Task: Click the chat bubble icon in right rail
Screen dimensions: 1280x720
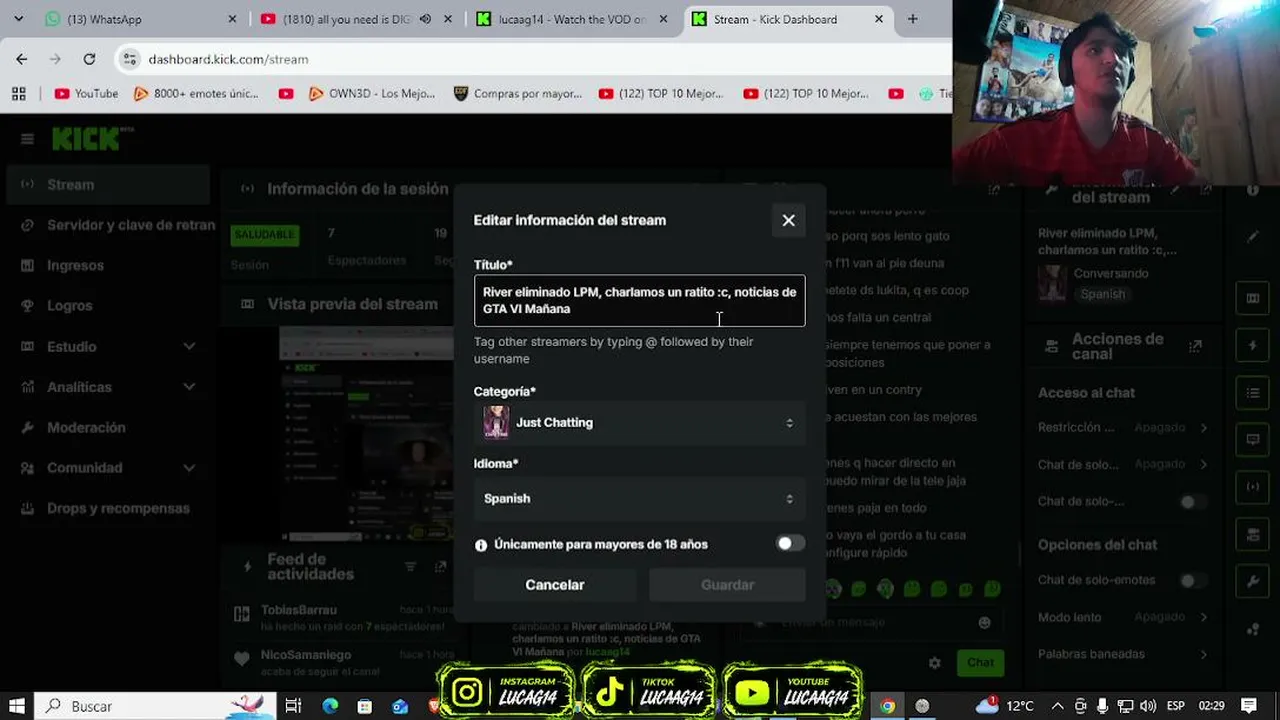Action: pos(1253,439)
